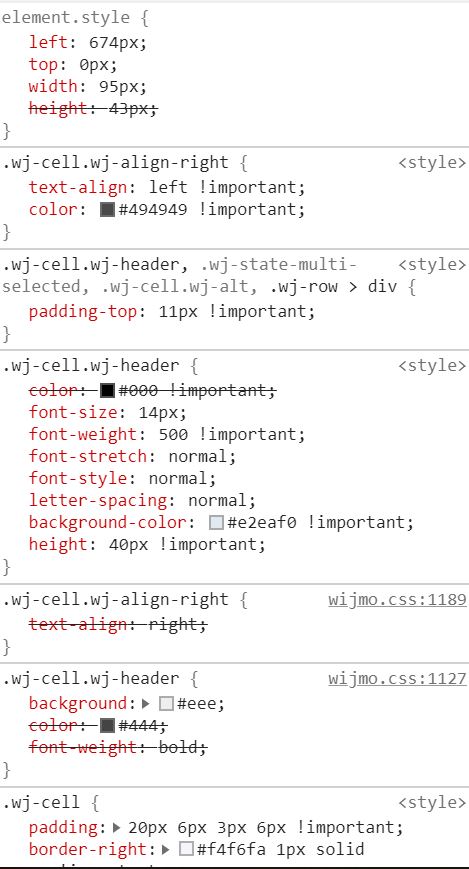Click the .wj-cell selector at bottom
Screen dimensions: 469x869
pyautogui.click(x=42, y=802)
